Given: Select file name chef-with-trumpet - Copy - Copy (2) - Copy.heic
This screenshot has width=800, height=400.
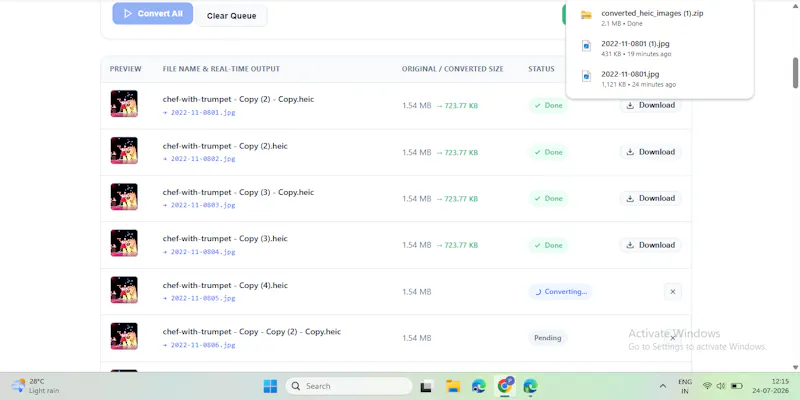Looking at the screenshot, I should 252,332.
